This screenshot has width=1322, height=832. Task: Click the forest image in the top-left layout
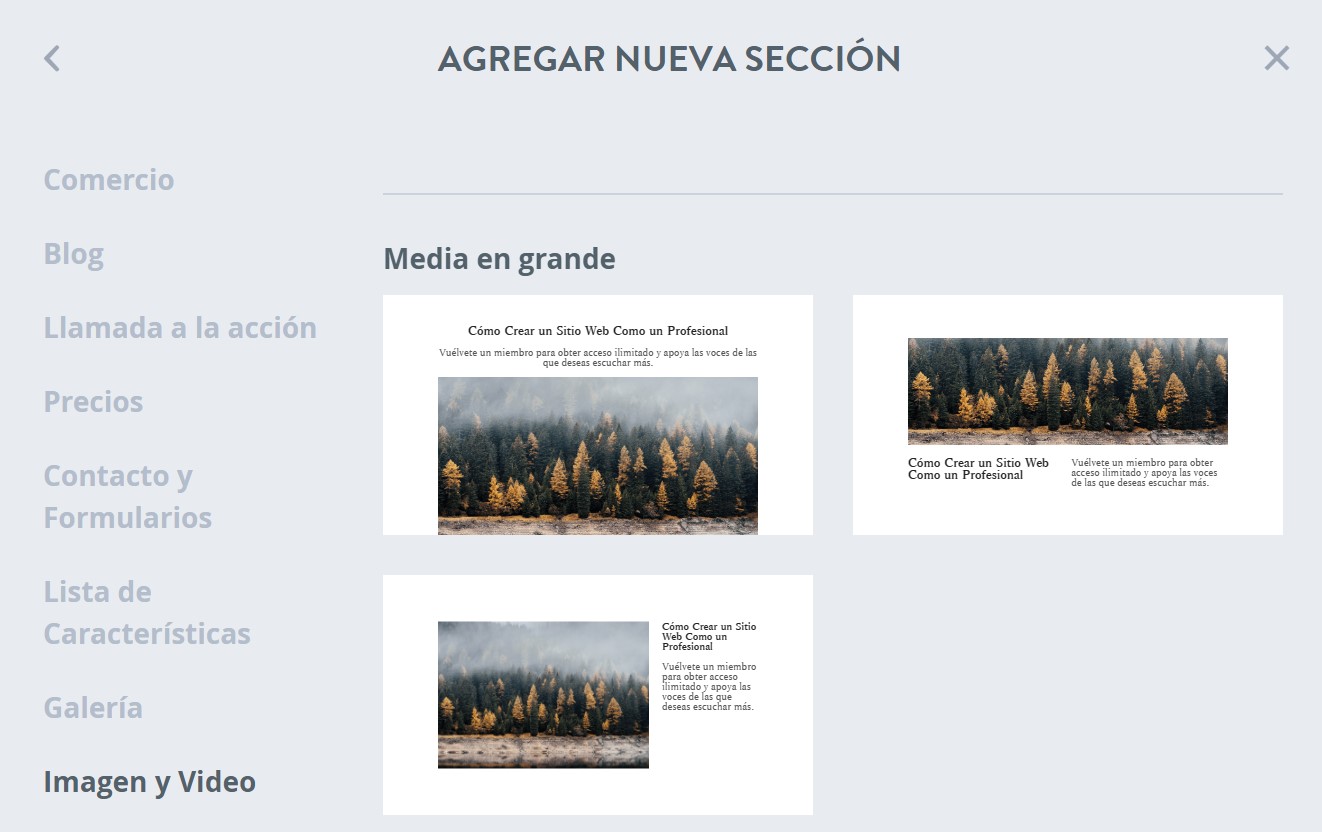pos(597,455)
